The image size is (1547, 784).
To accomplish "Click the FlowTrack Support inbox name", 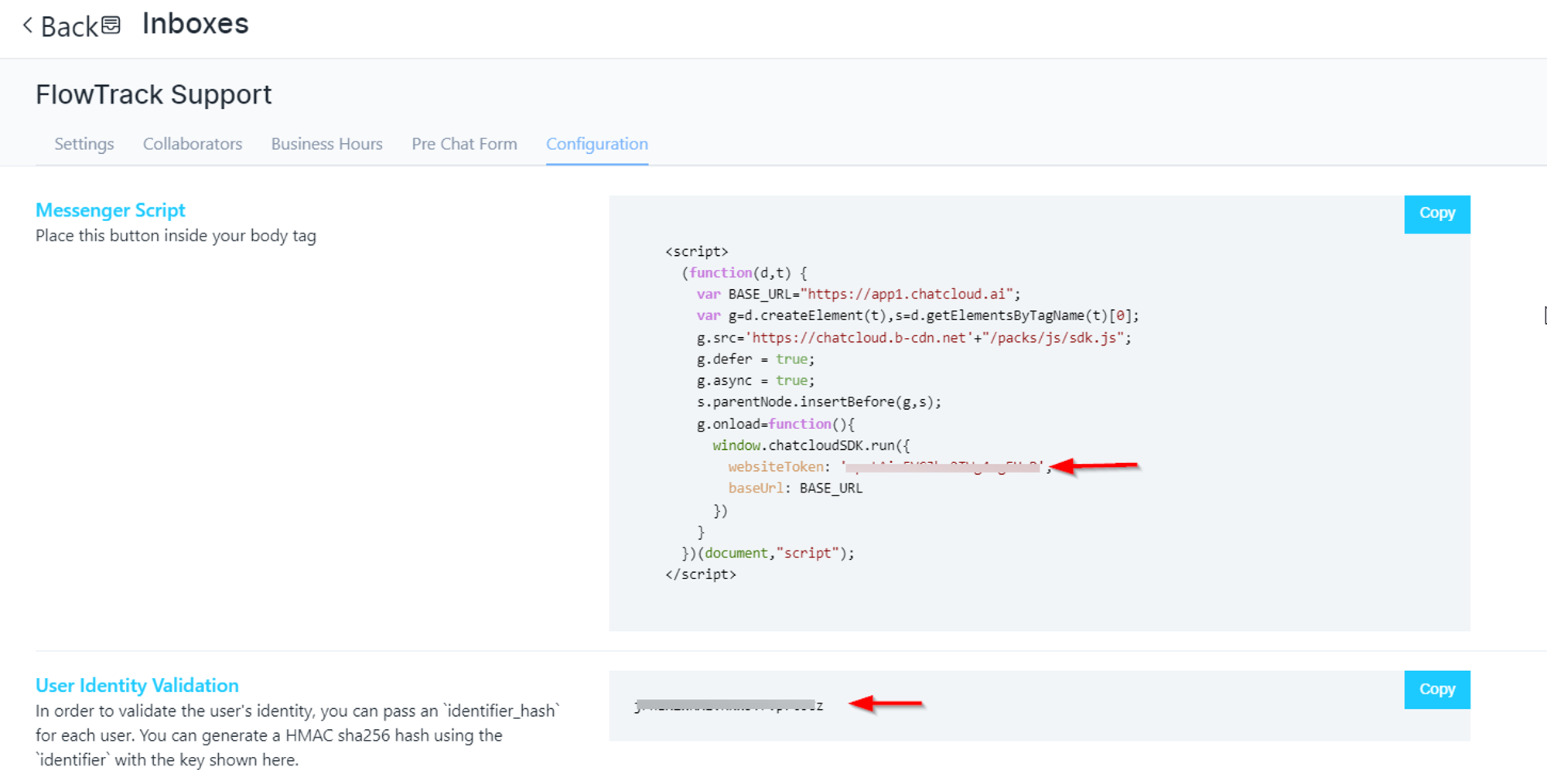I will 153,94.
